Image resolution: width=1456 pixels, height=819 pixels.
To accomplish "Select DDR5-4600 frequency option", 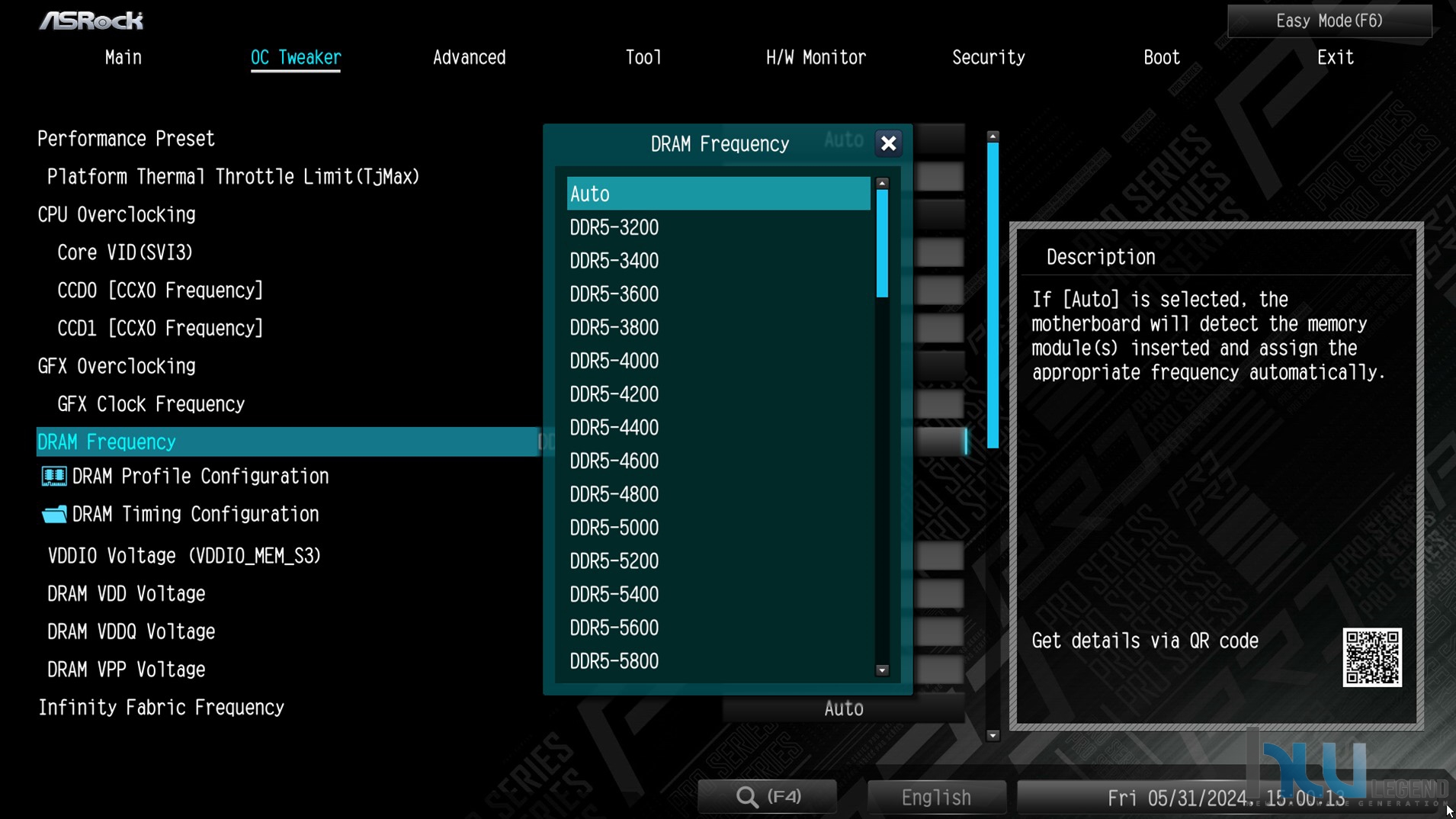I will [x=718, y=461].
